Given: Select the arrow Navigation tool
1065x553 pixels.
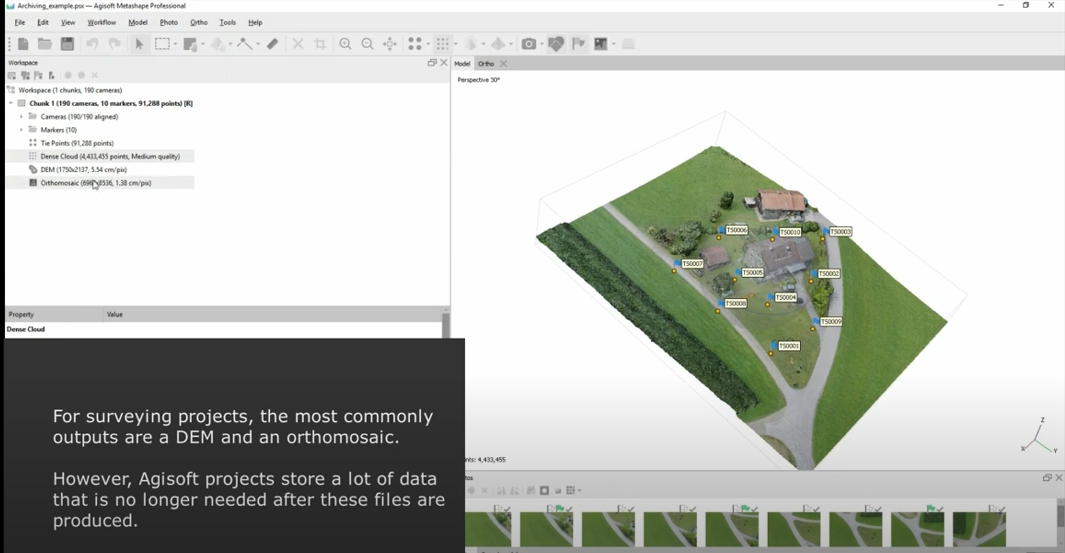Looking at the screenshot, I should point(139,44).
